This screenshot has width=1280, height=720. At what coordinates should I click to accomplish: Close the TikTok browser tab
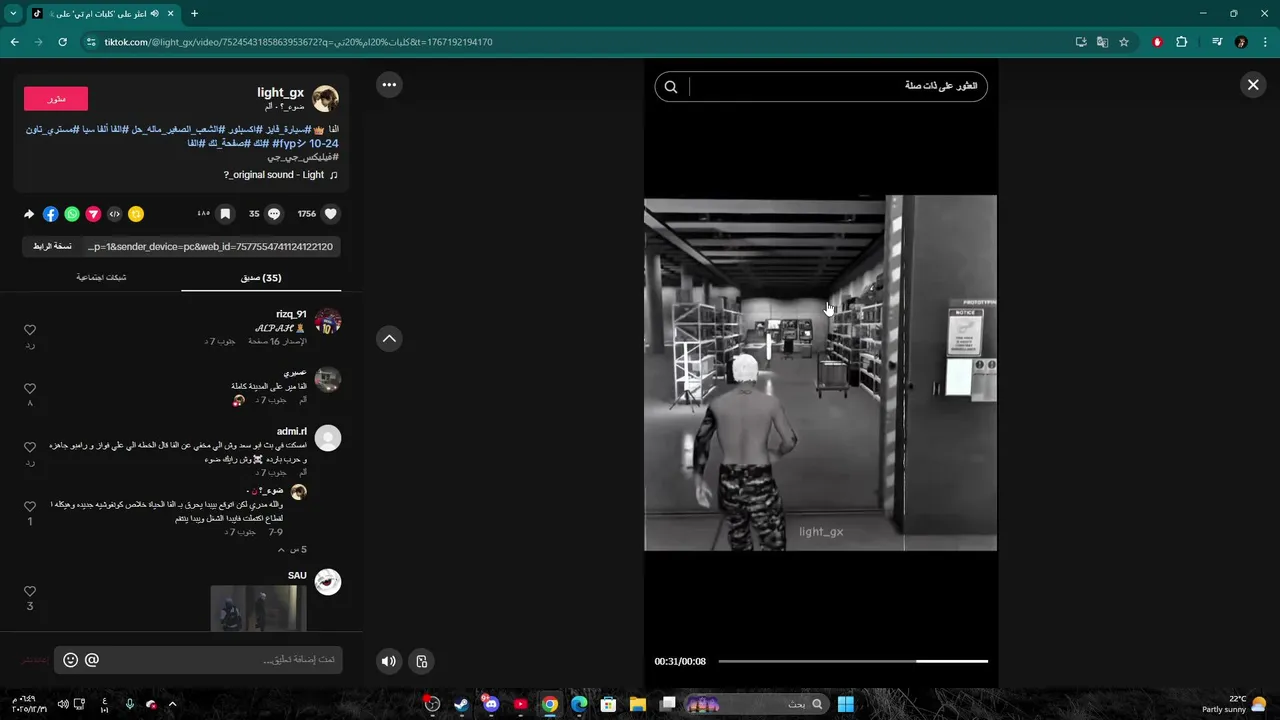pyautogui.click(x=172, y=14)
